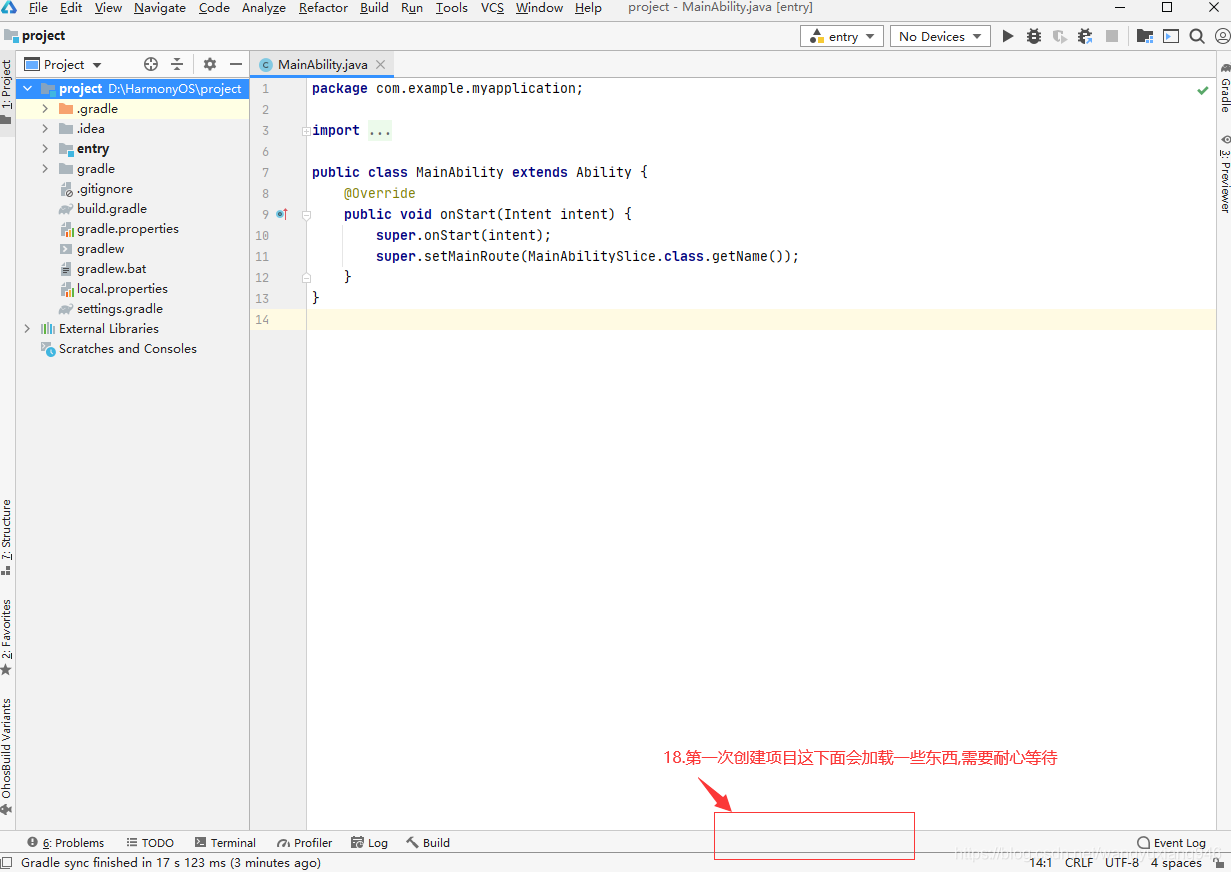Expand the .gradle folder
Screen dimensions: 1231x872
pyautogui.click(x=45, y=108)
